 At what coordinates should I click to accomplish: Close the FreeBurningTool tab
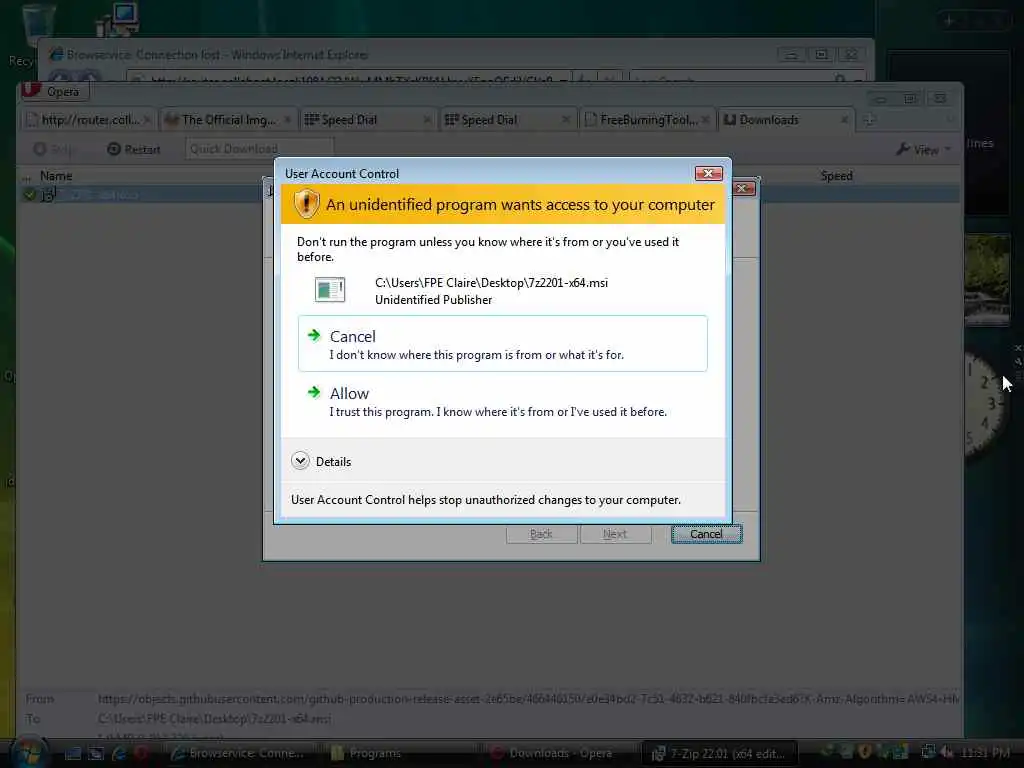pos(705,120)
